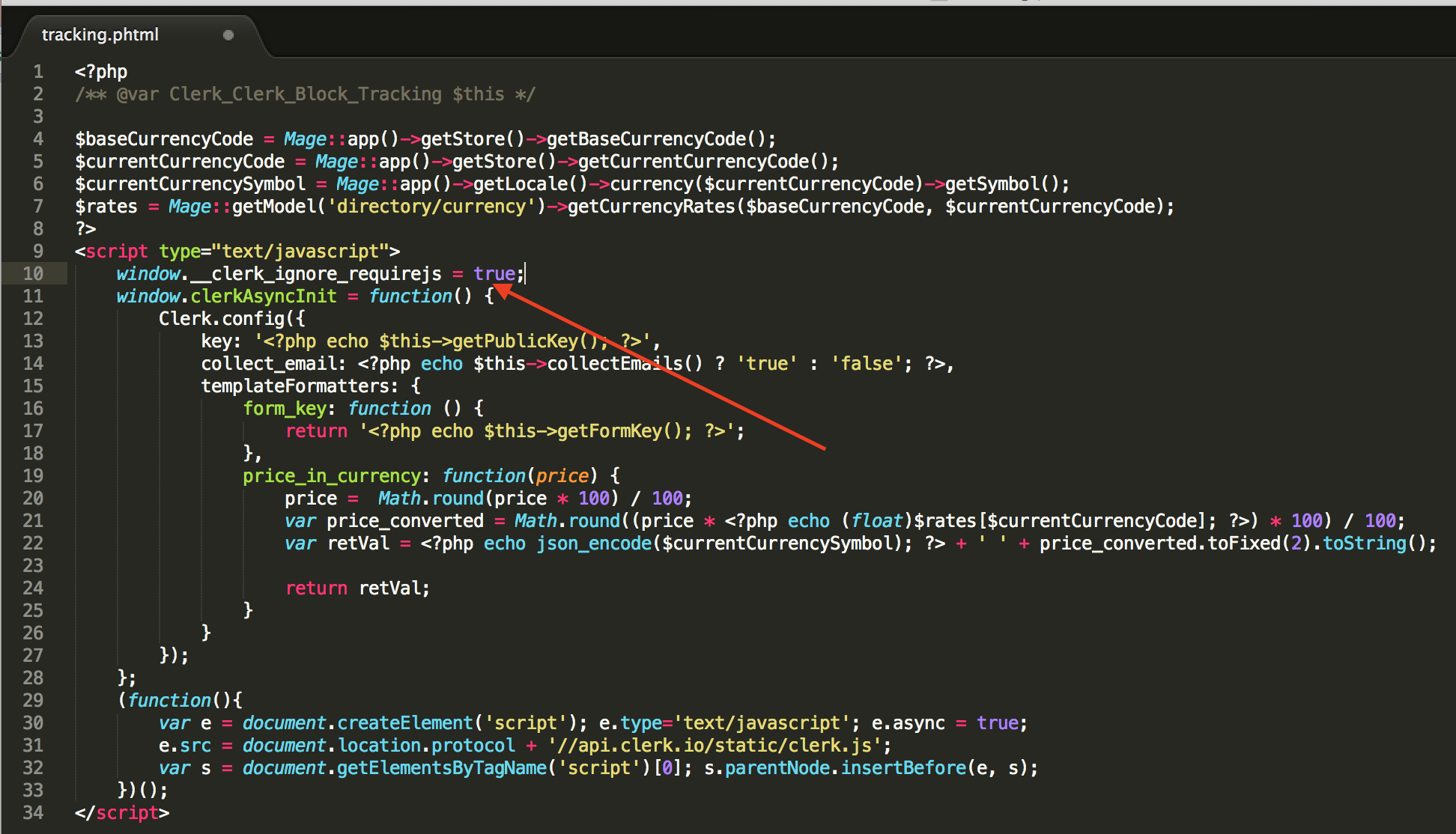This screenshot has height=834, width=1456.
Task: Click line number 34 in the gutter
Action: tap(33, 813)
